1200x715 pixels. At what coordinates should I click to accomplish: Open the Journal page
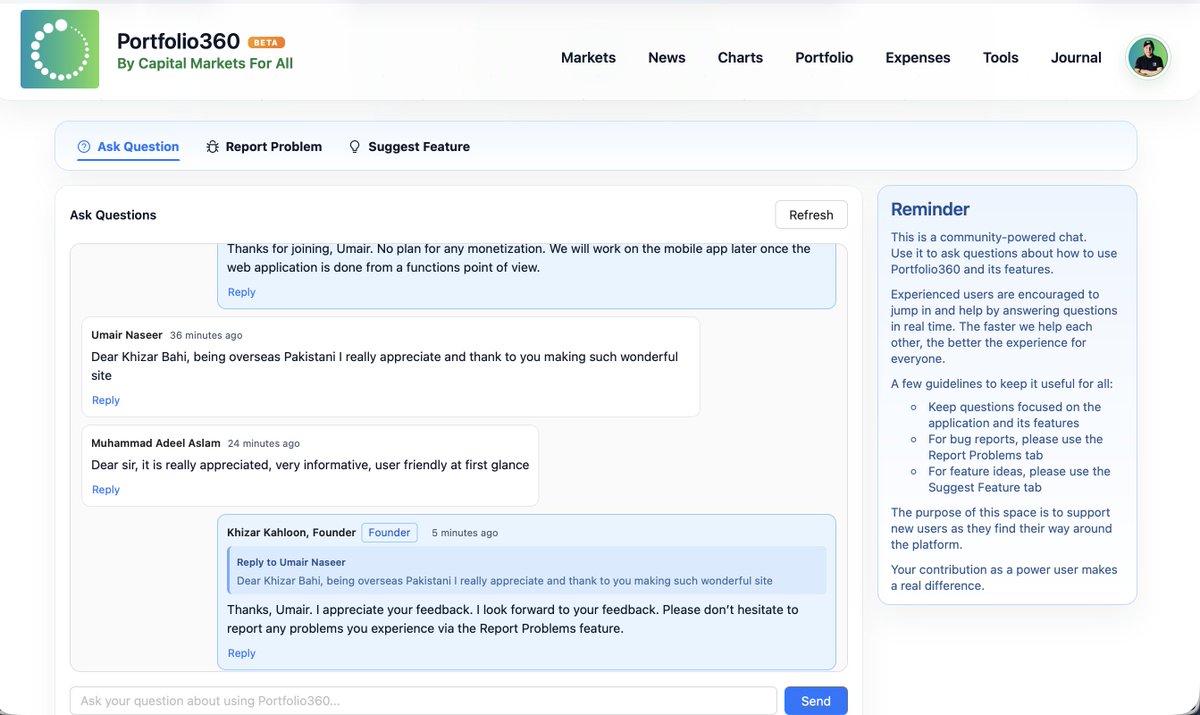pos(1076,58)
